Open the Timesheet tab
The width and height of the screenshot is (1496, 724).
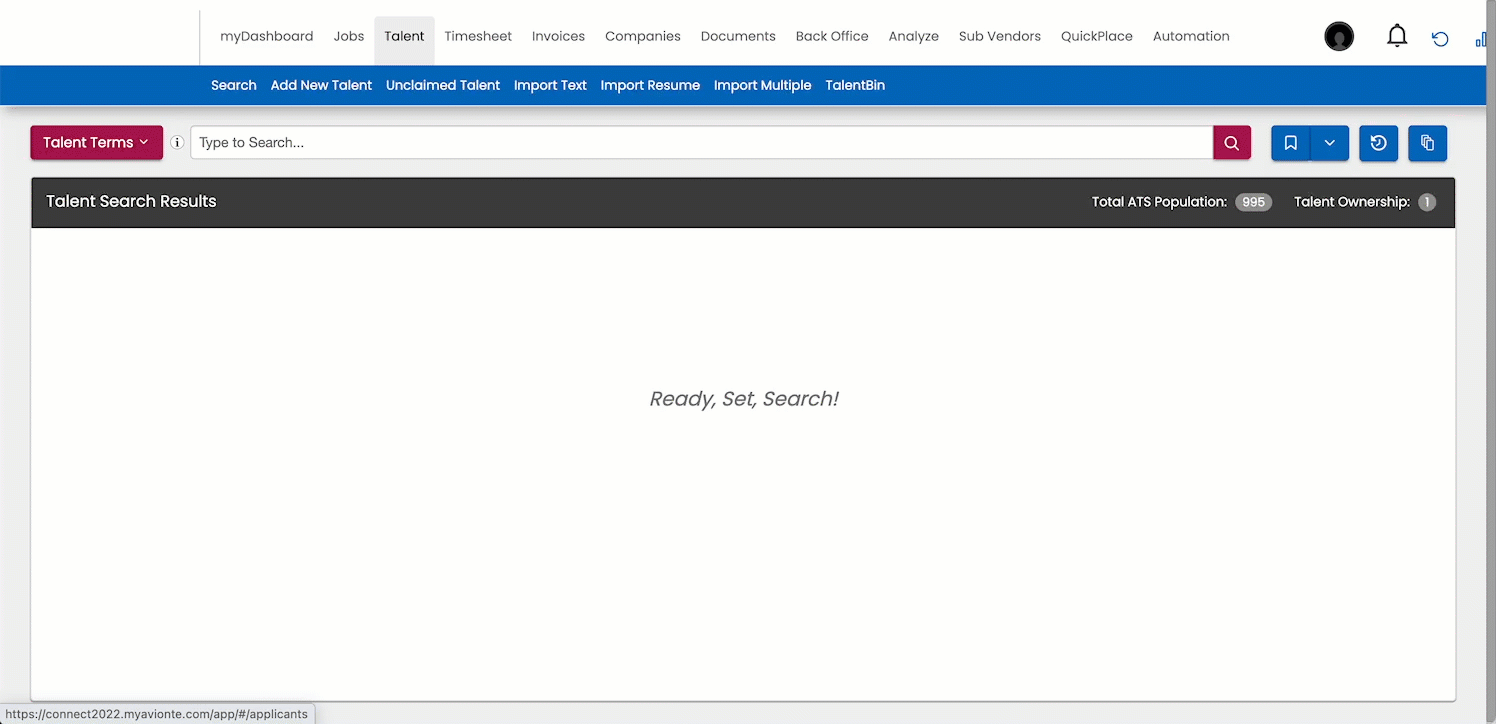[x=478, y=36]
